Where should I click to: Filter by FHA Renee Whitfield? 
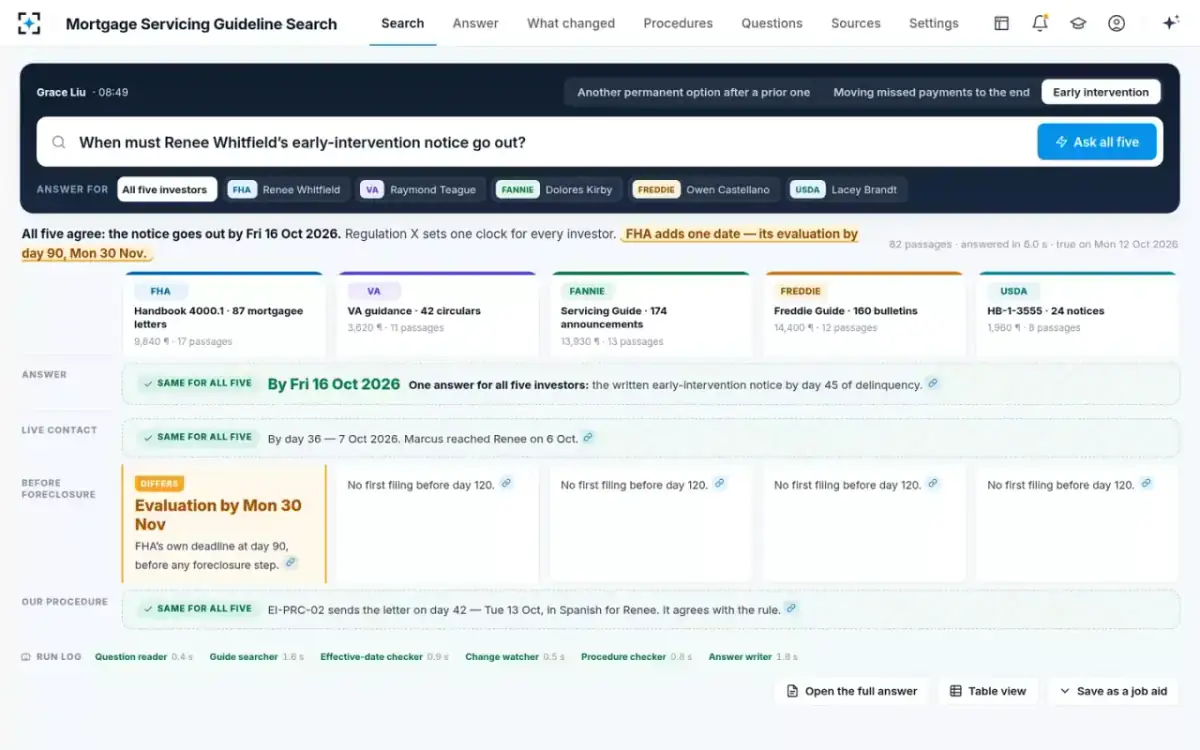click(x=287, y=189)
